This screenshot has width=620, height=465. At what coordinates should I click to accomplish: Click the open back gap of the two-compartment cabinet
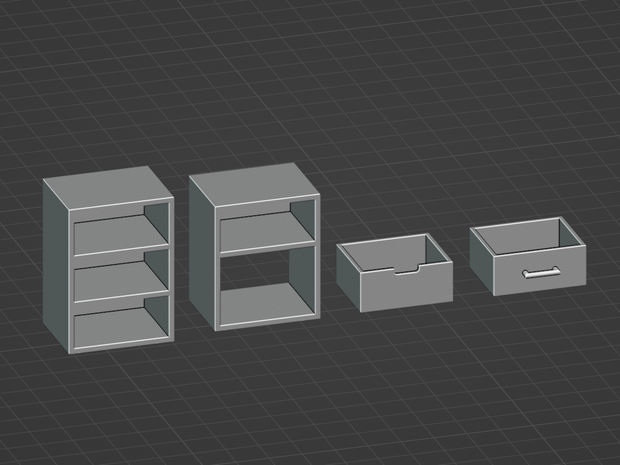coord(254,271)
